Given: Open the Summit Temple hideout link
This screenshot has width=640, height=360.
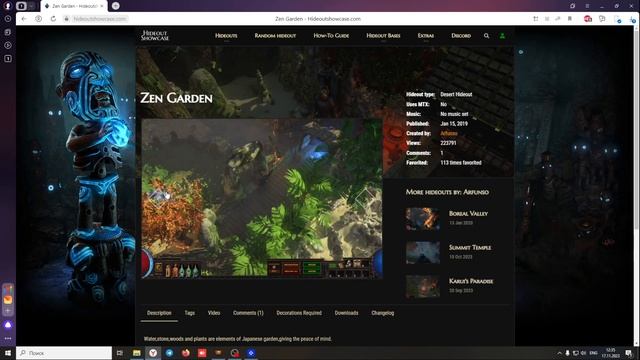Looking at the screenshot, I should pos(470,247).
